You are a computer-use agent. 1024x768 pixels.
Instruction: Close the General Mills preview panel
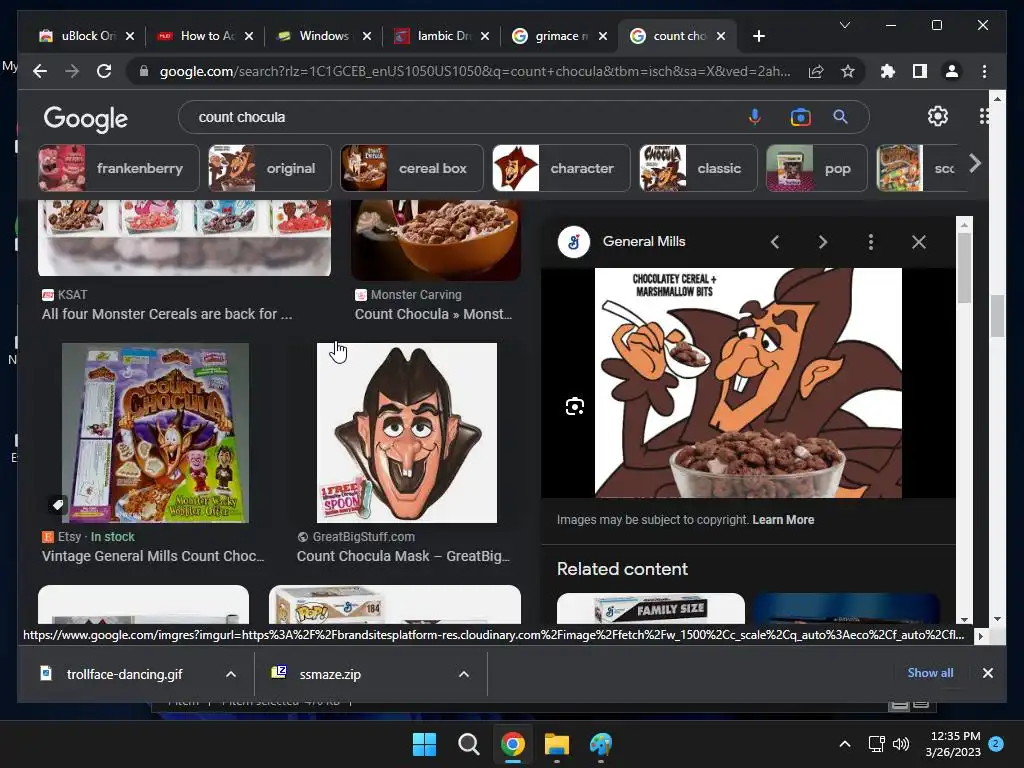pyautogui.click(x=918, y=242)
